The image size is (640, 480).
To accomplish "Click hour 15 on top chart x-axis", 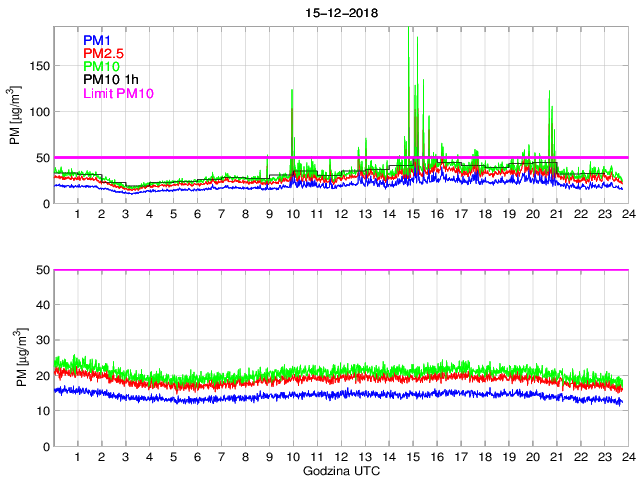I will click(412, 215).
